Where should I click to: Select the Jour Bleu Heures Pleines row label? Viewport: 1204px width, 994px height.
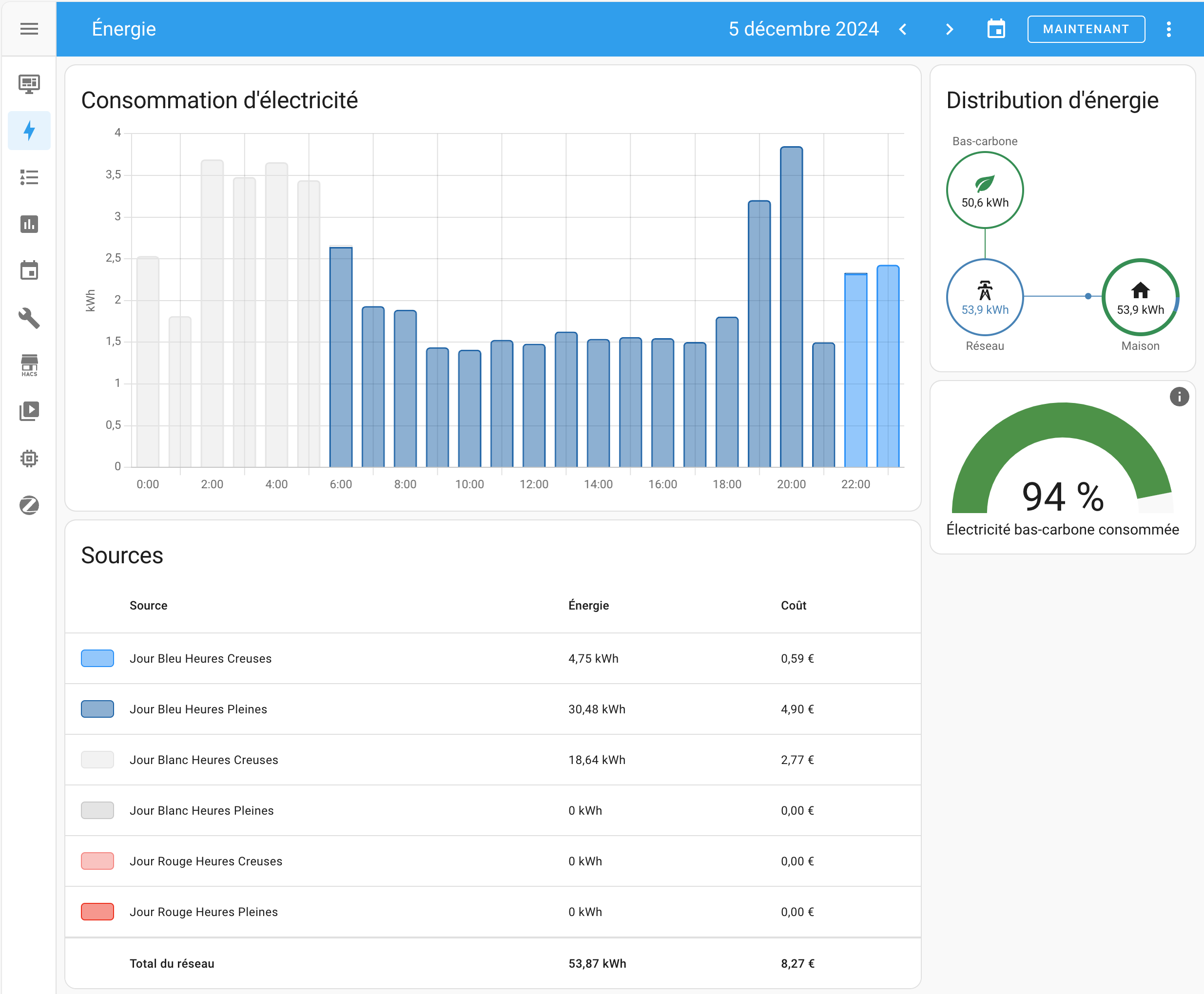(x=198, y=709)
